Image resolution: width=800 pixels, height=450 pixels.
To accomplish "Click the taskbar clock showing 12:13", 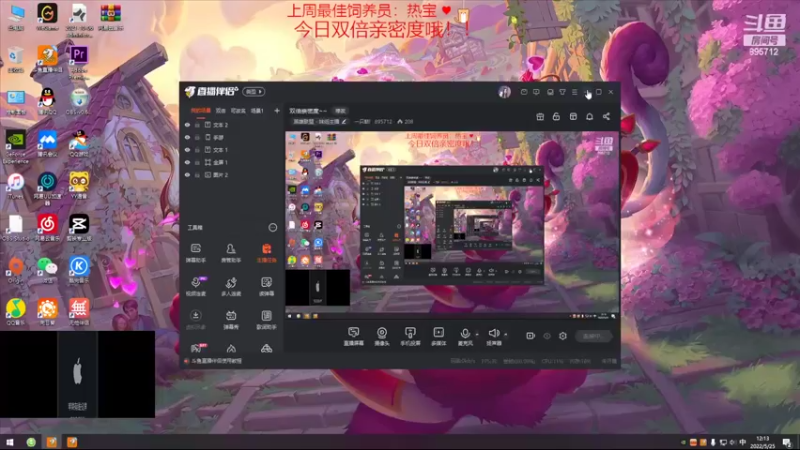I will 762,442.
